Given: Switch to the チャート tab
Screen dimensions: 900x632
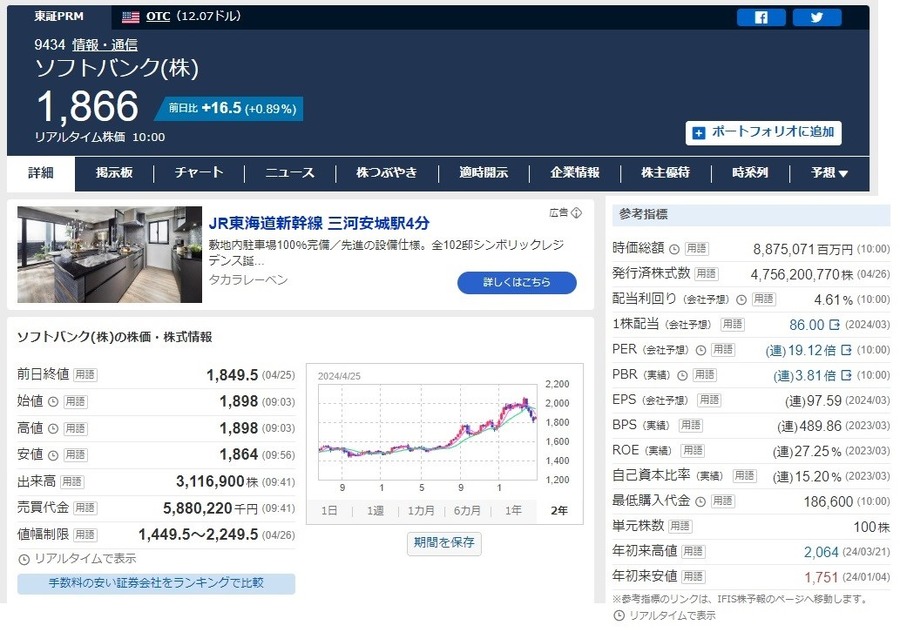Looking at the screenshot, I should (x=197, y=172).
